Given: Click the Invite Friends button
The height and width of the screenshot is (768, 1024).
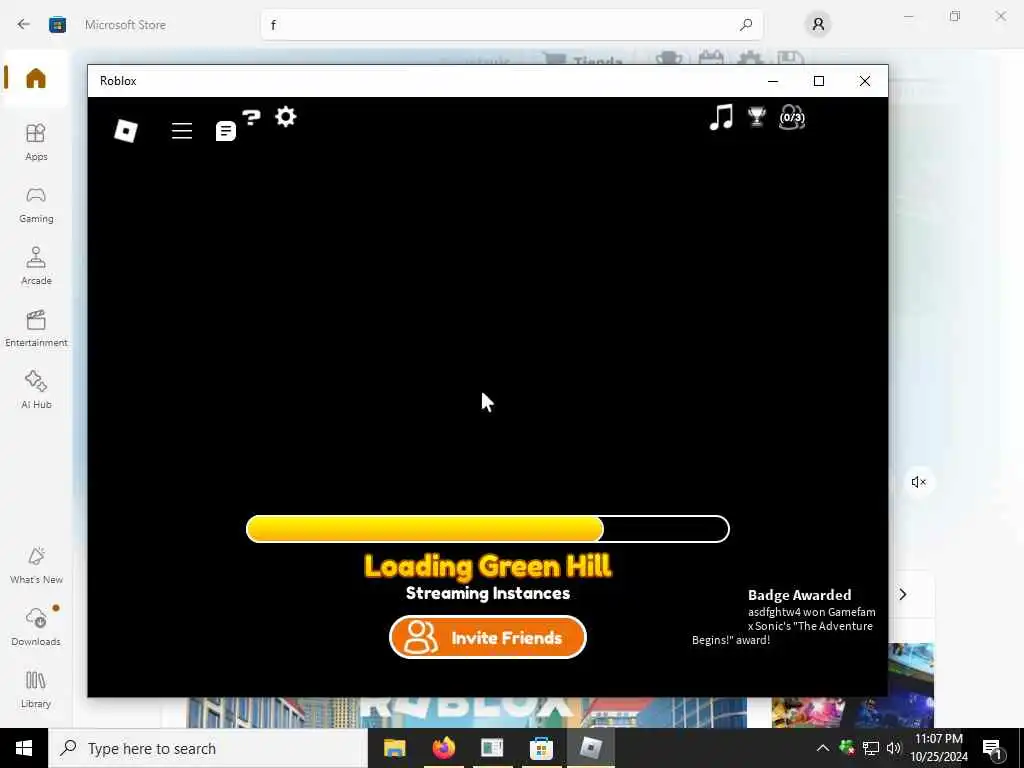Looking at the screenshot, I should pos(488,637).
